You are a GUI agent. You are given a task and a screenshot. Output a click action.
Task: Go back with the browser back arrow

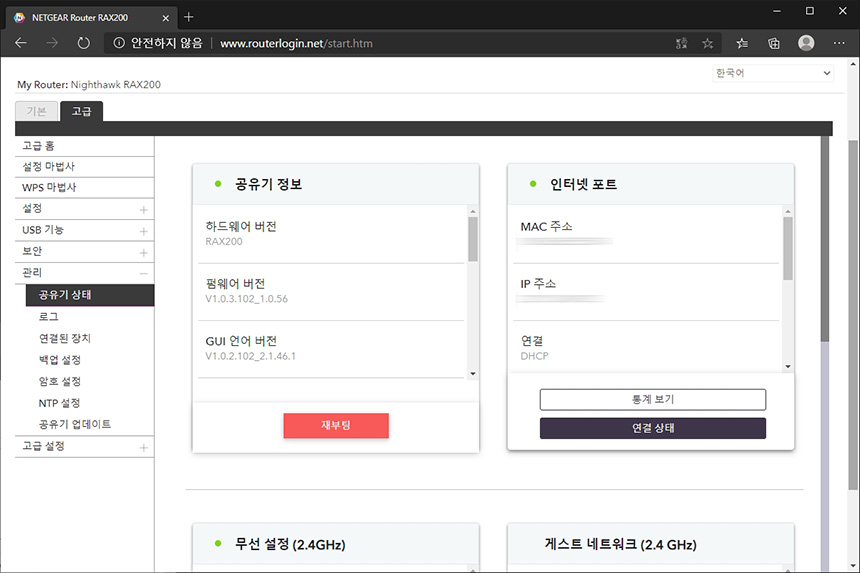(x=21, y=43)
